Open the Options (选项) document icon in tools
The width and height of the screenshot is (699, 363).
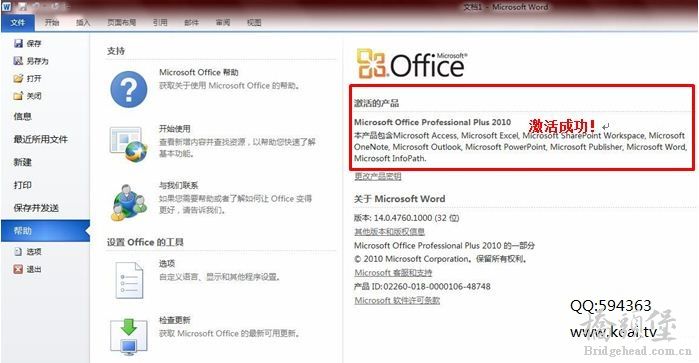coord(129,280)
